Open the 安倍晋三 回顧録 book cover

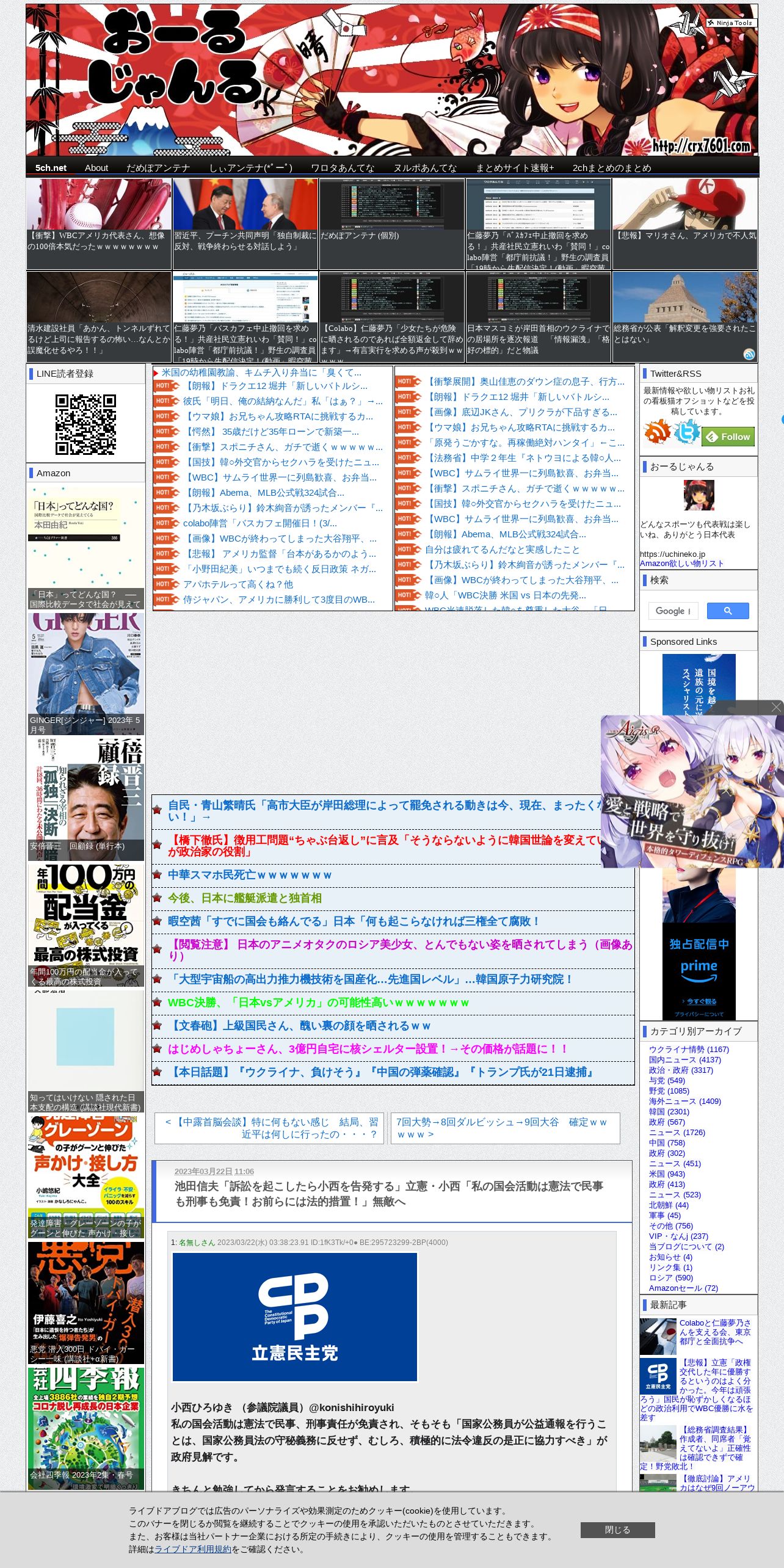(x=85, y=799)
